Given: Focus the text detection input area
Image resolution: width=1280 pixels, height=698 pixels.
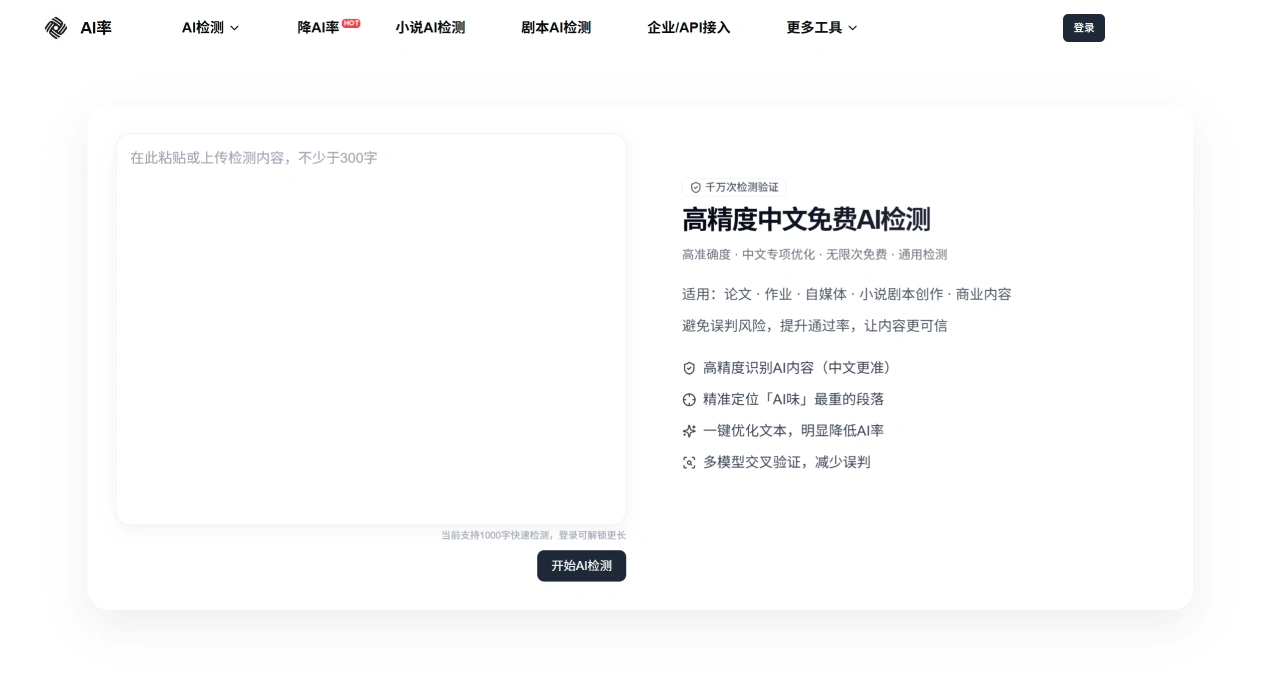Looking at the screenshot, I should 371,329.
